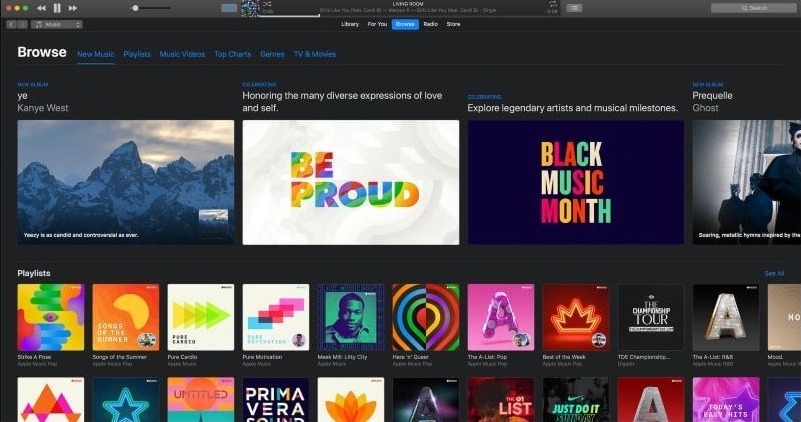Open the Meek Mill: Litty City cover
This screenshot has height=422, width=801.
coord(351,317)
